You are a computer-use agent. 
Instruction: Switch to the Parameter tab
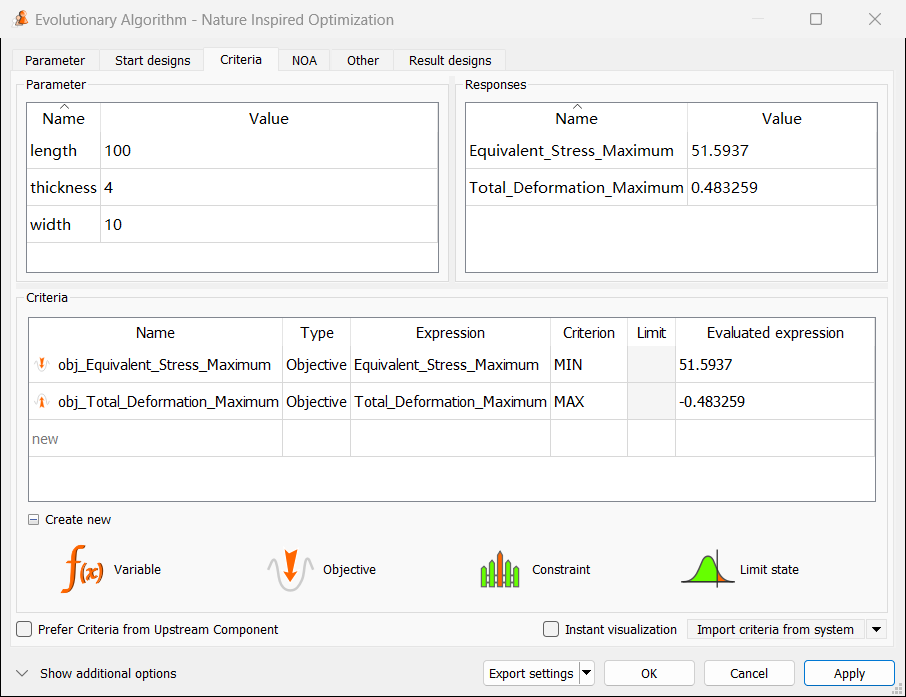pos(55,60)
